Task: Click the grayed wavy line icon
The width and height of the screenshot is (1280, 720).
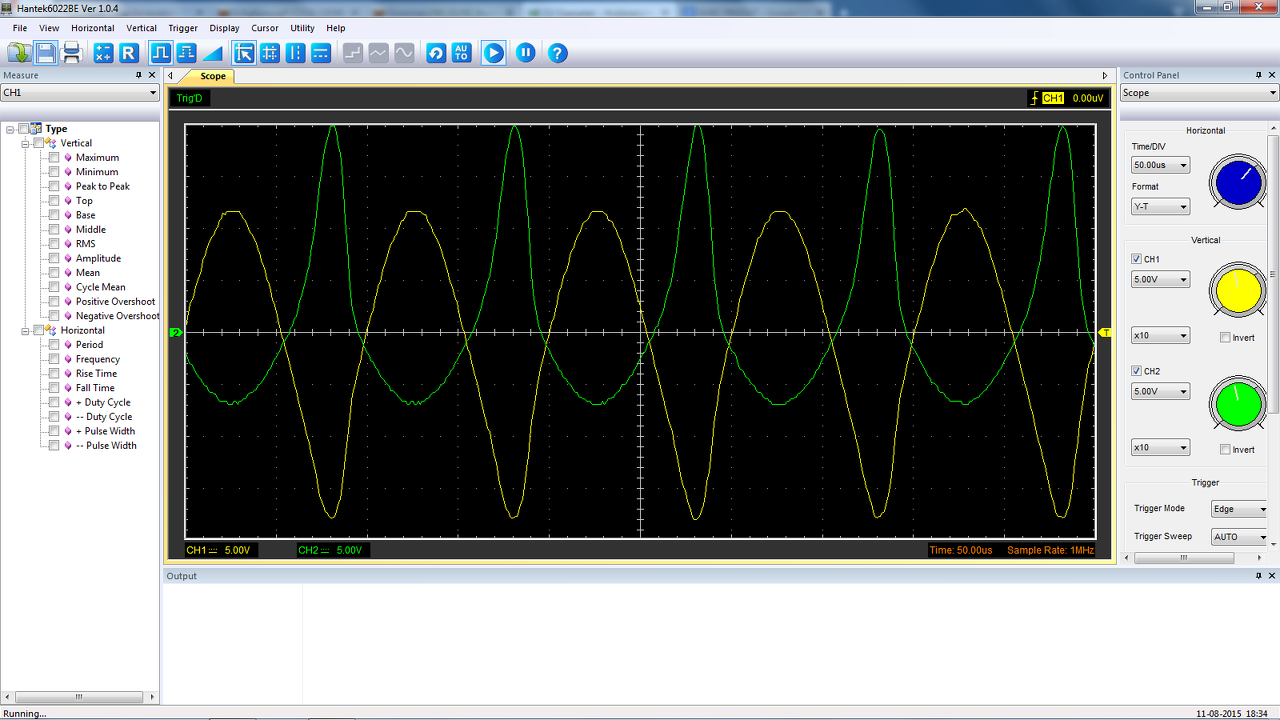Action: (x=379, y=53)
